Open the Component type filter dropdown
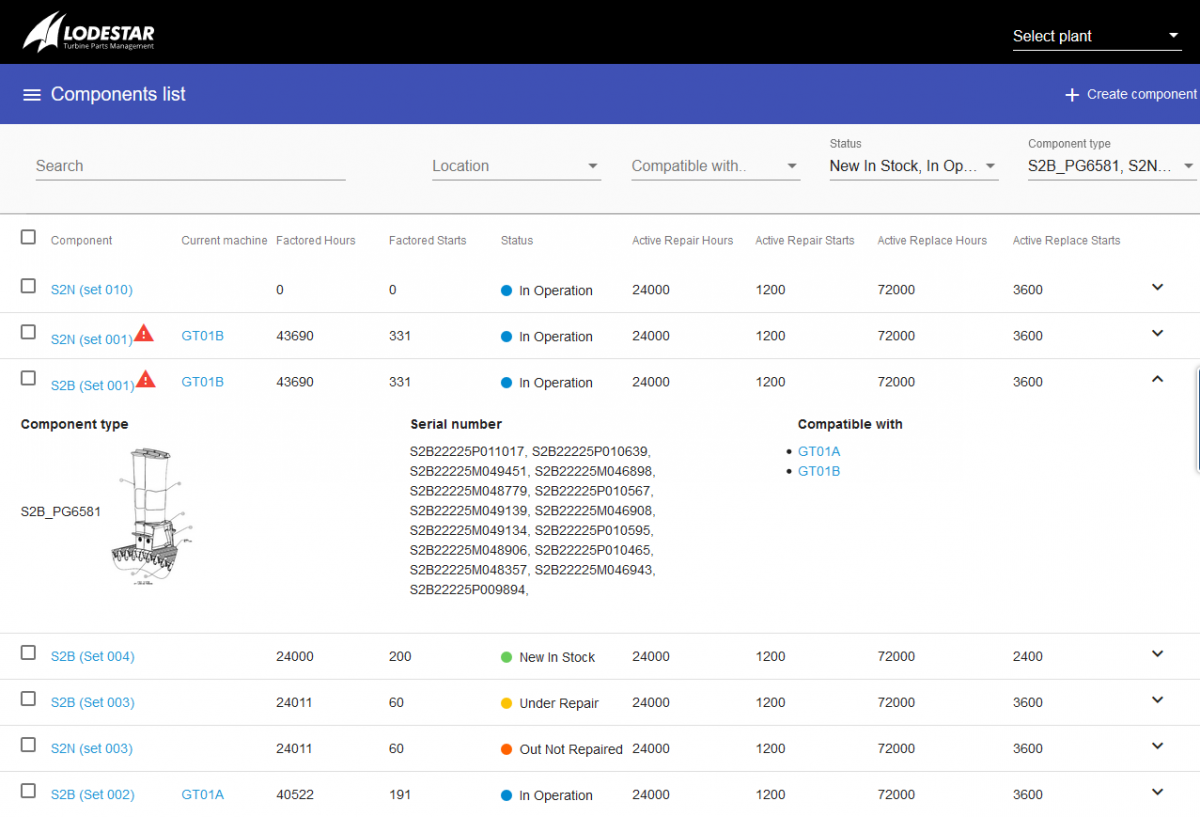The image size is (1200, 817). (x=1111, y=166)
